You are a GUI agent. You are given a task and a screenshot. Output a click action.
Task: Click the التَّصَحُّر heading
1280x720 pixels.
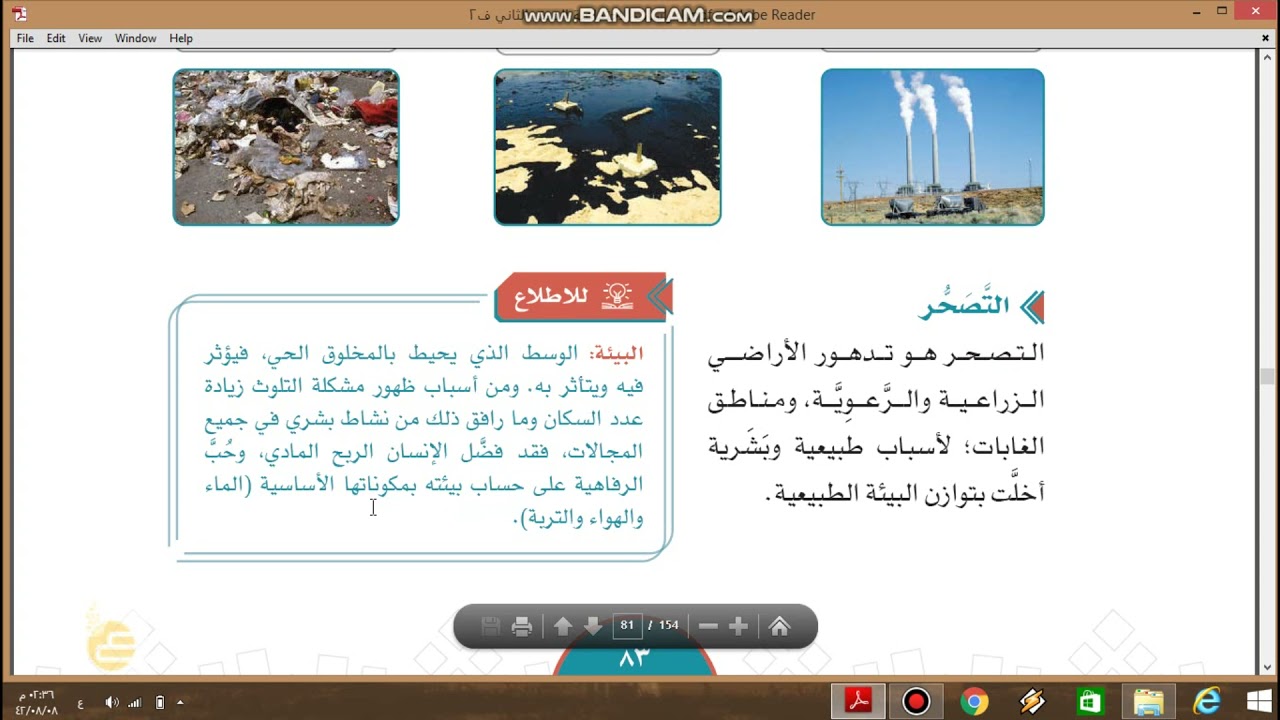(965, 306)
